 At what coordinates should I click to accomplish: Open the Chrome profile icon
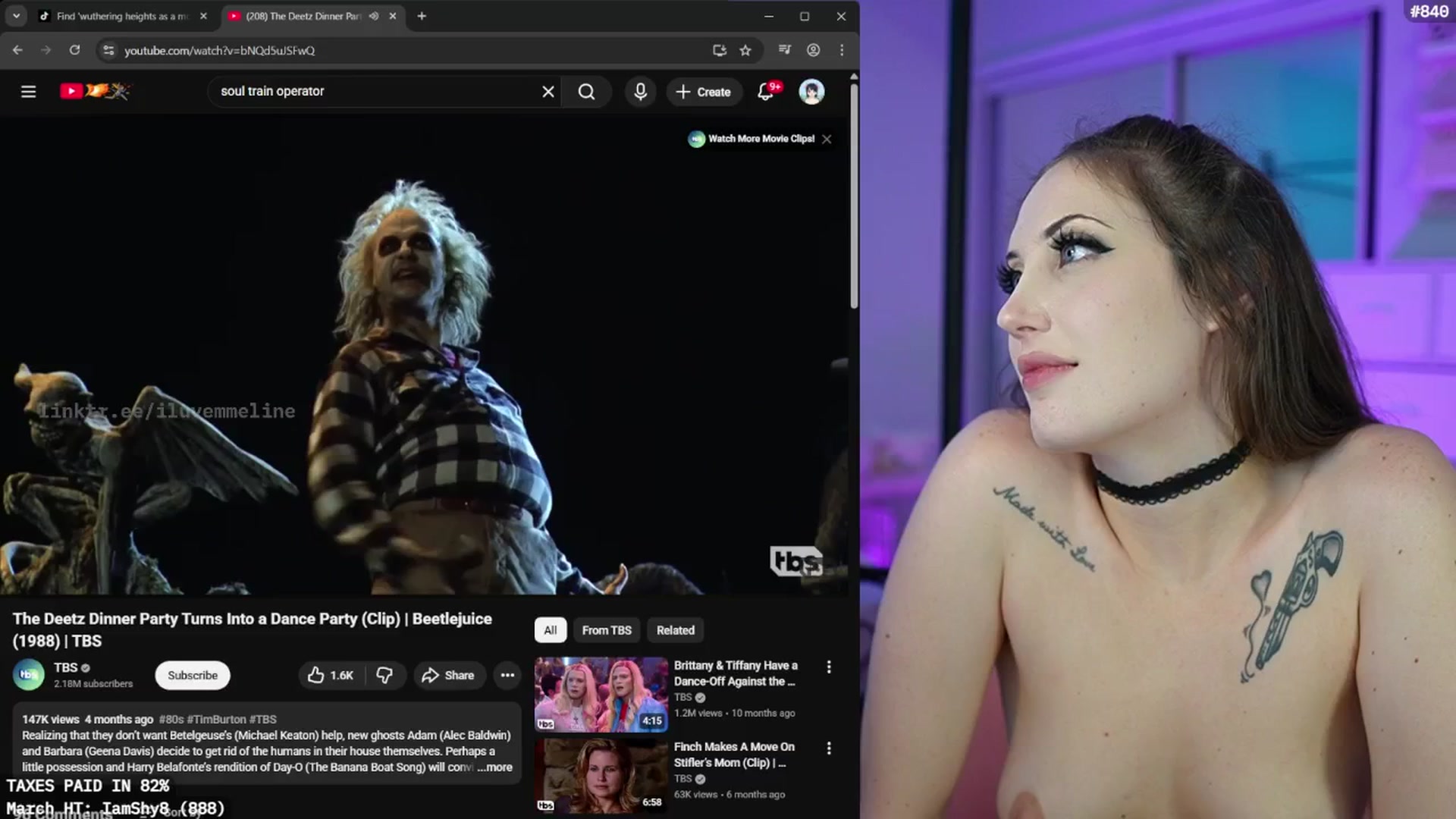click(813, 50)
